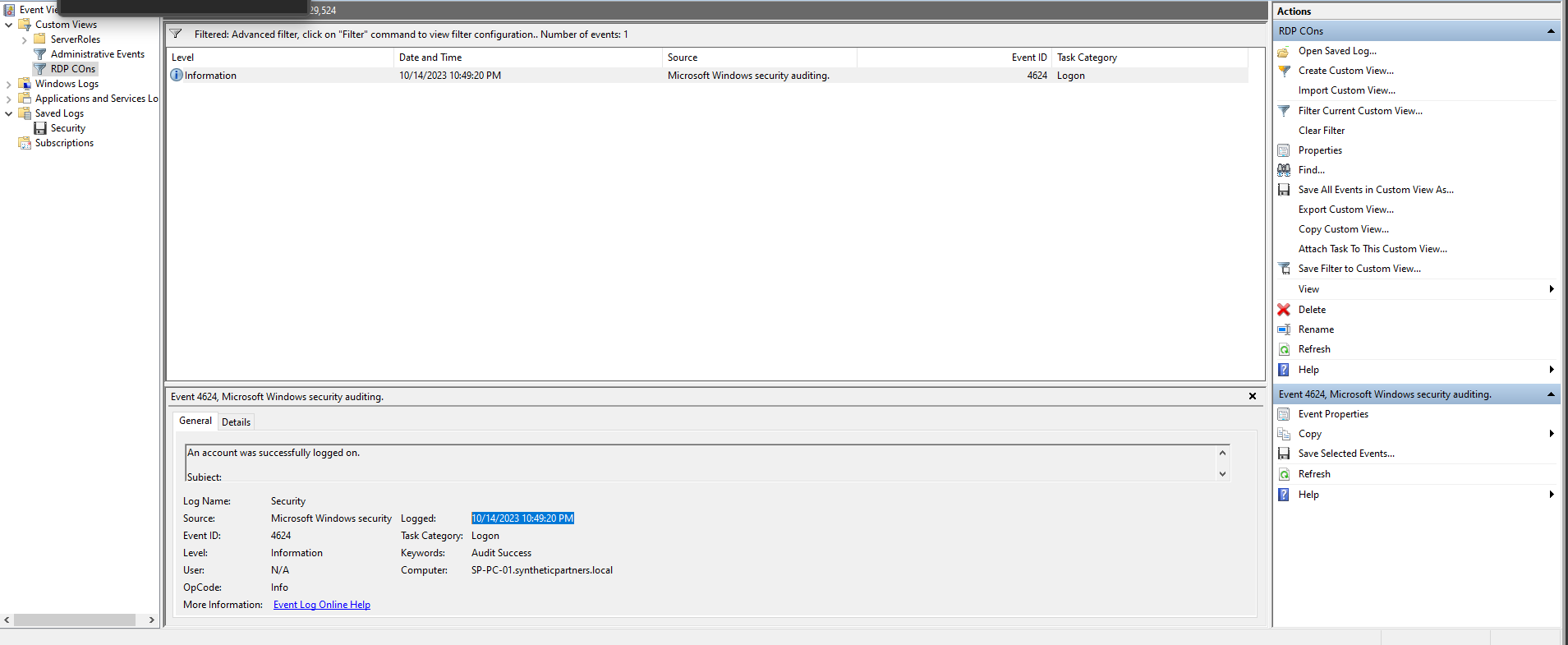The width and height of the screenshot is (1568, 645).
Task: Click the Open Saved Log folder icon
Action: click(1284, 51)
